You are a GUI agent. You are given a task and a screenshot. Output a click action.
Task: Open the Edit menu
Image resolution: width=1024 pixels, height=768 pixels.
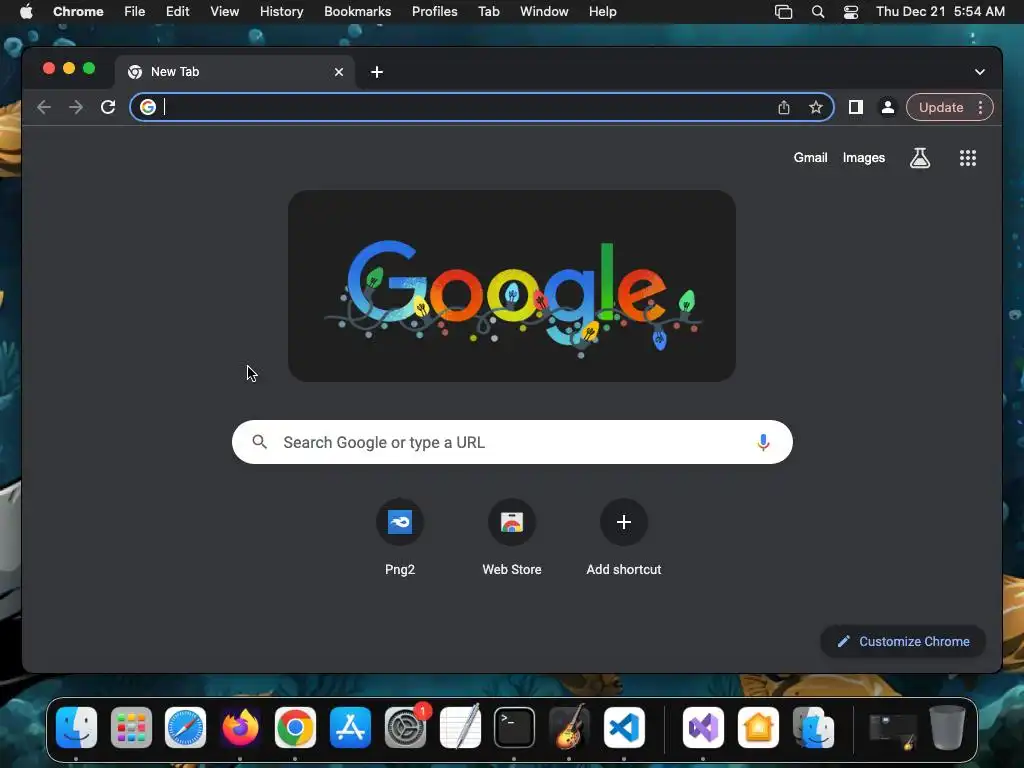pos(177,12)
